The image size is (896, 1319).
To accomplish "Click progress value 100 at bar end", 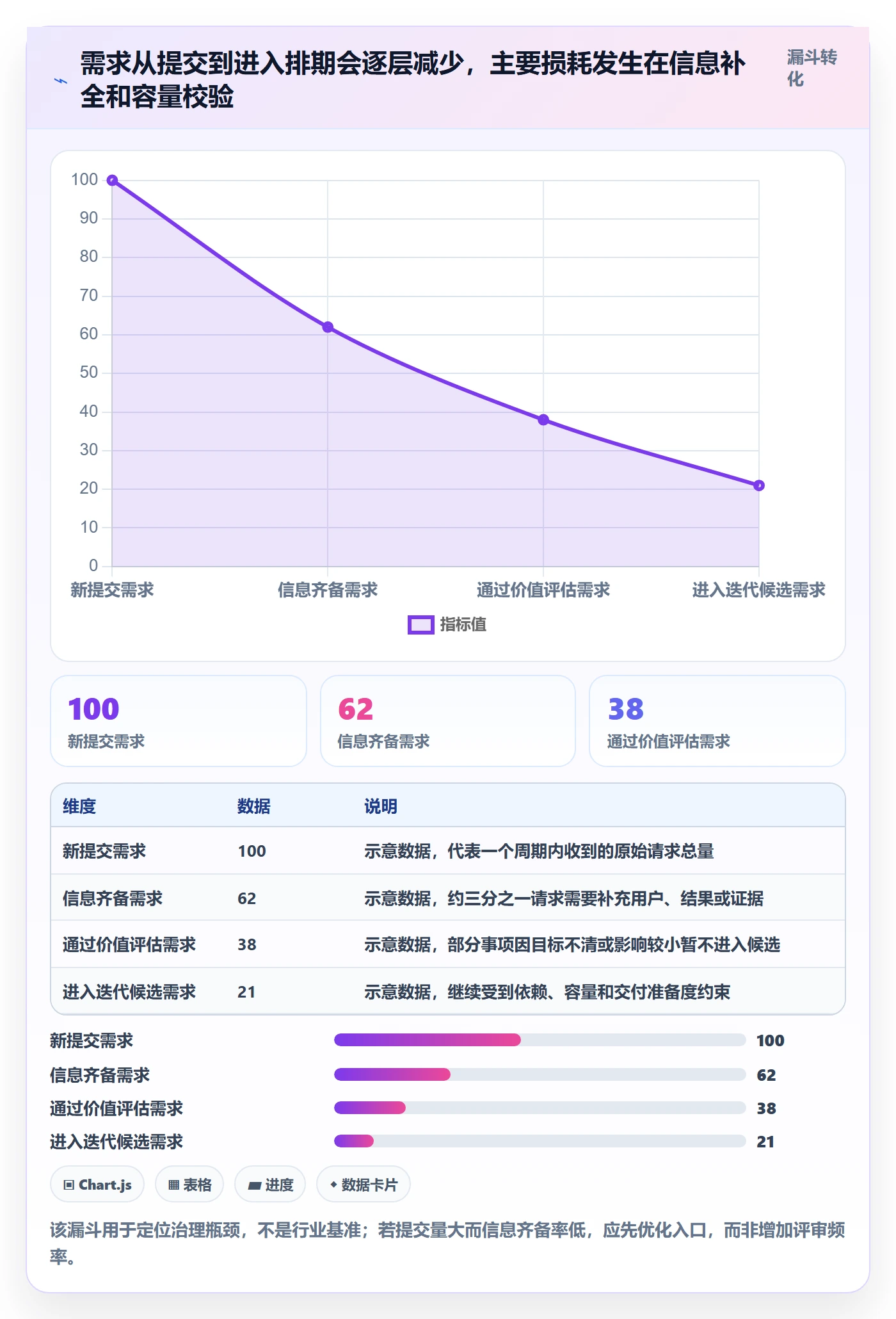I will [x=771, y=1040].
